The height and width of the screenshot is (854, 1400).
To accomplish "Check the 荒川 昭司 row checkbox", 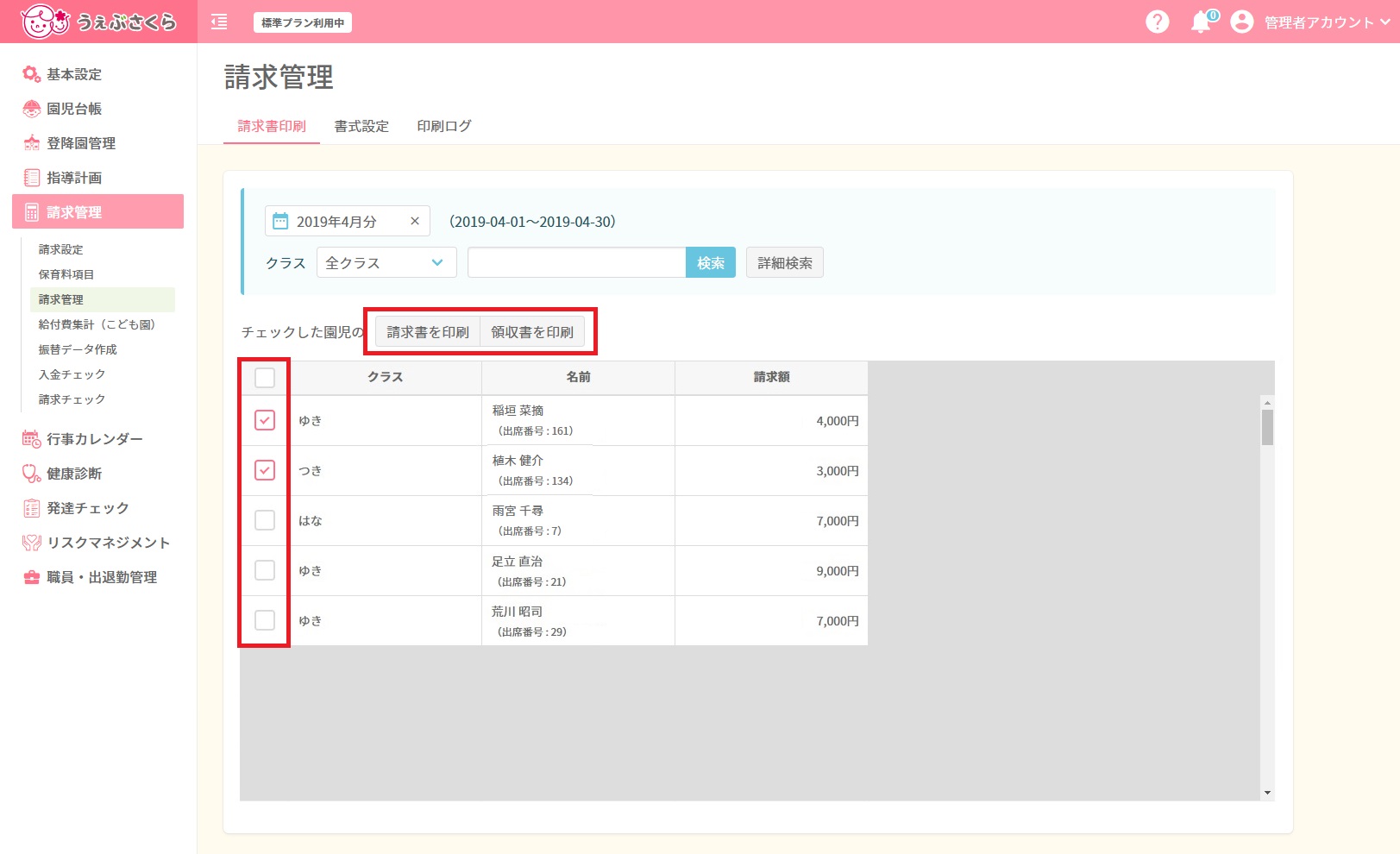I will point(265,620).
